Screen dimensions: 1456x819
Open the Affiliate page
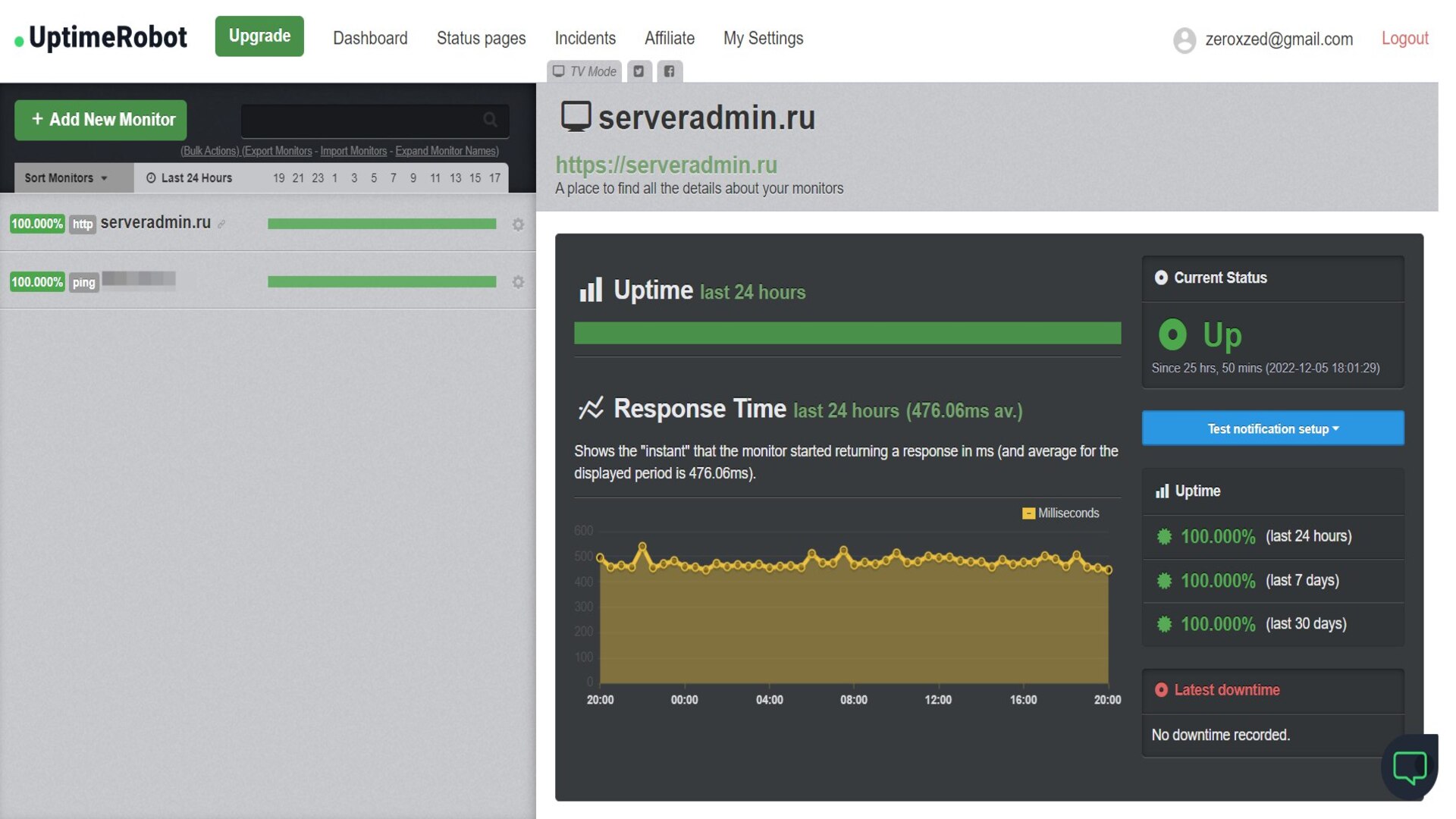pos(670,38)
